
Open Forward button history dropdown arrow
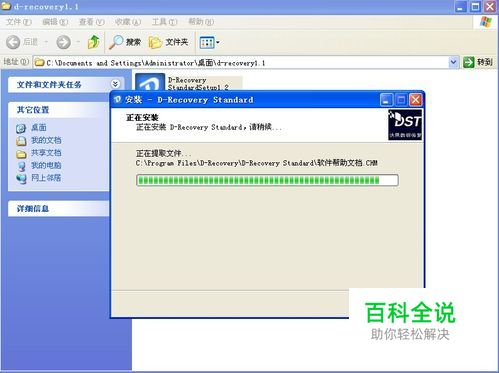(78, 42)
